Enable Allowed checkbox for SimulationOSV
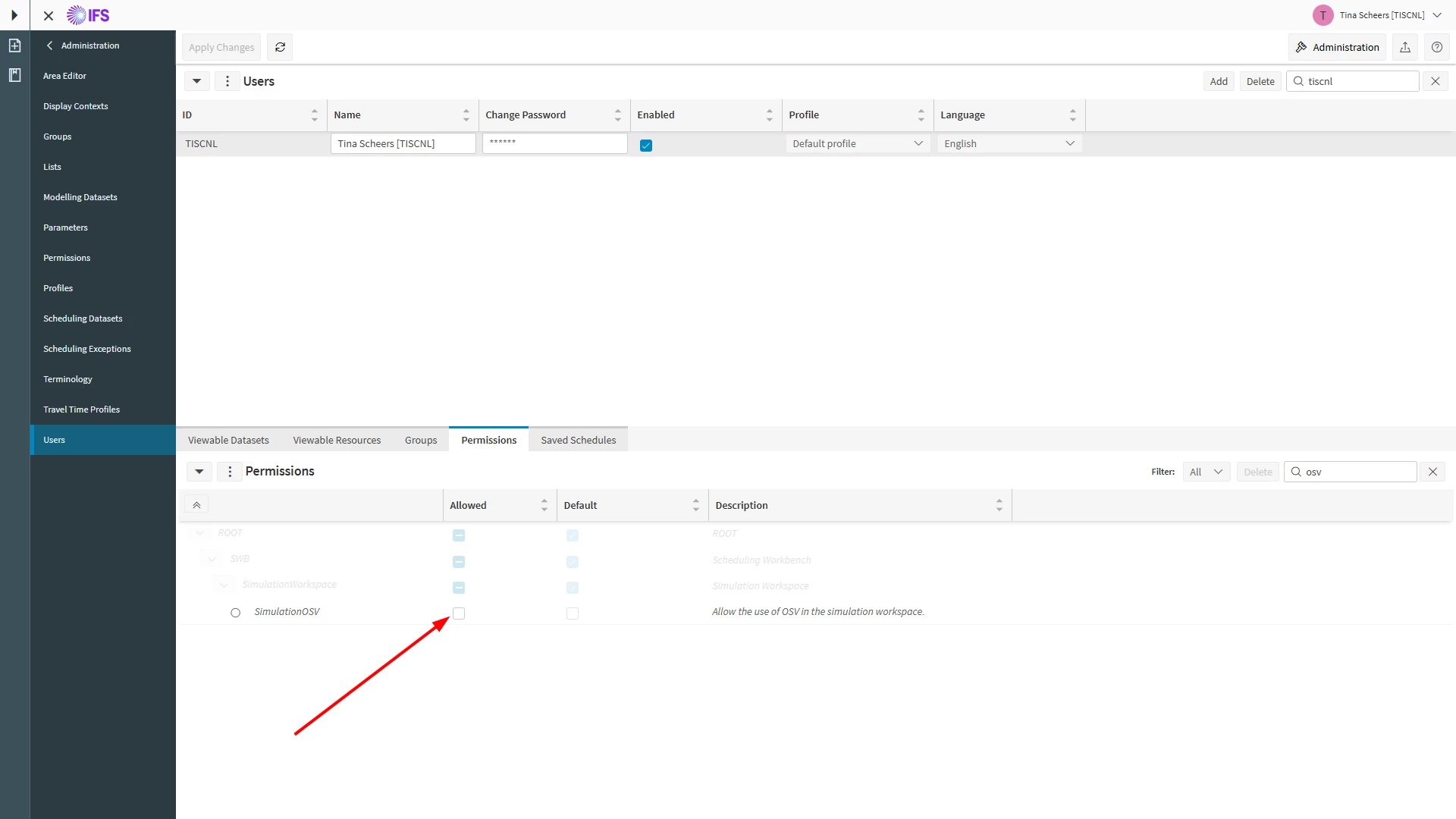Screen dimensions: 1456x819 [459, 613]
